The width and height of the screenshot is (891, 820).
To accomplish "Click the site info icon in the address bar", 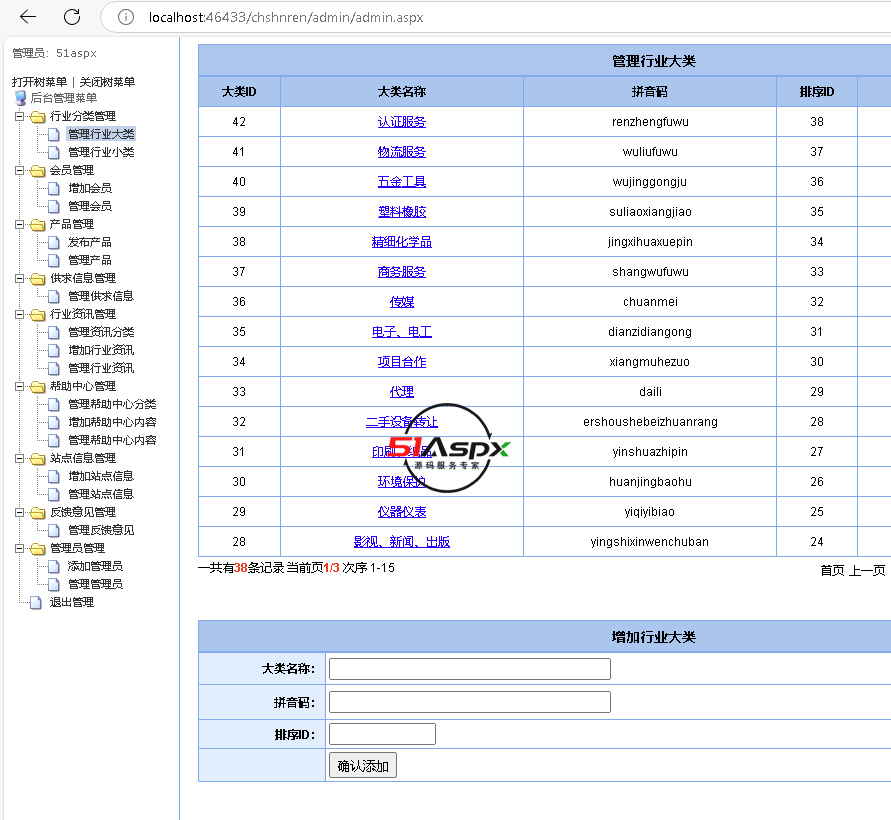I will coord(126,18).
